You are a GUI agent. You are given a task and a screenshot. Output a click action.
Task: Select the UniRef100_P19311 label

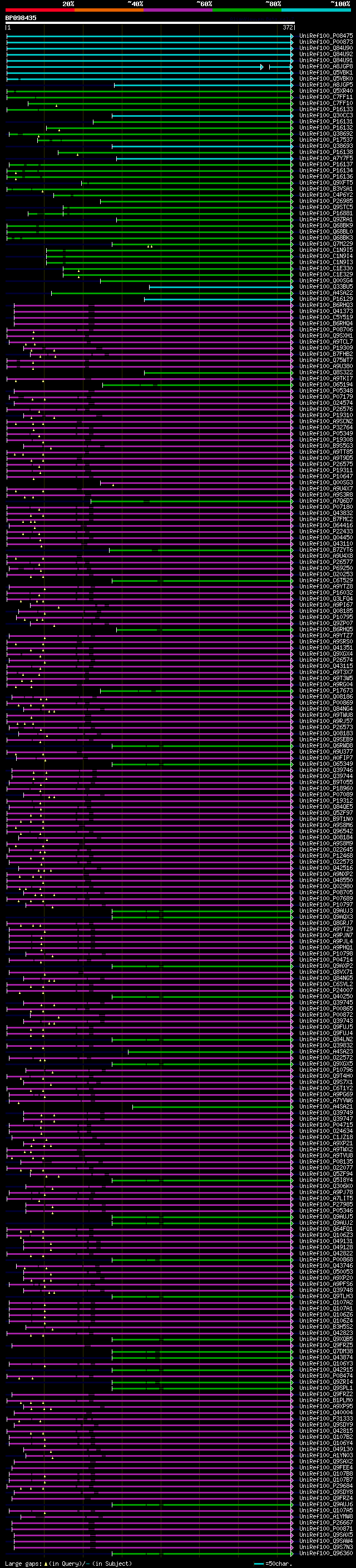[325, 470]
